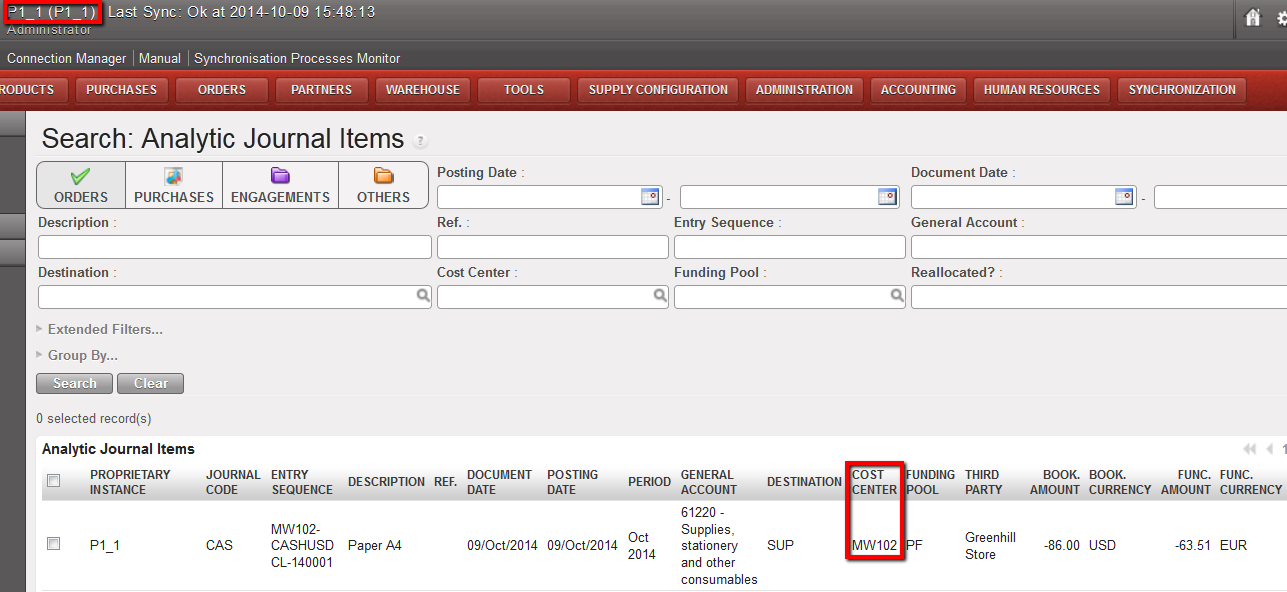The height and width of the screenshot is (592, 1287).
Task: Open the Manual link
Action: [160, 59]
